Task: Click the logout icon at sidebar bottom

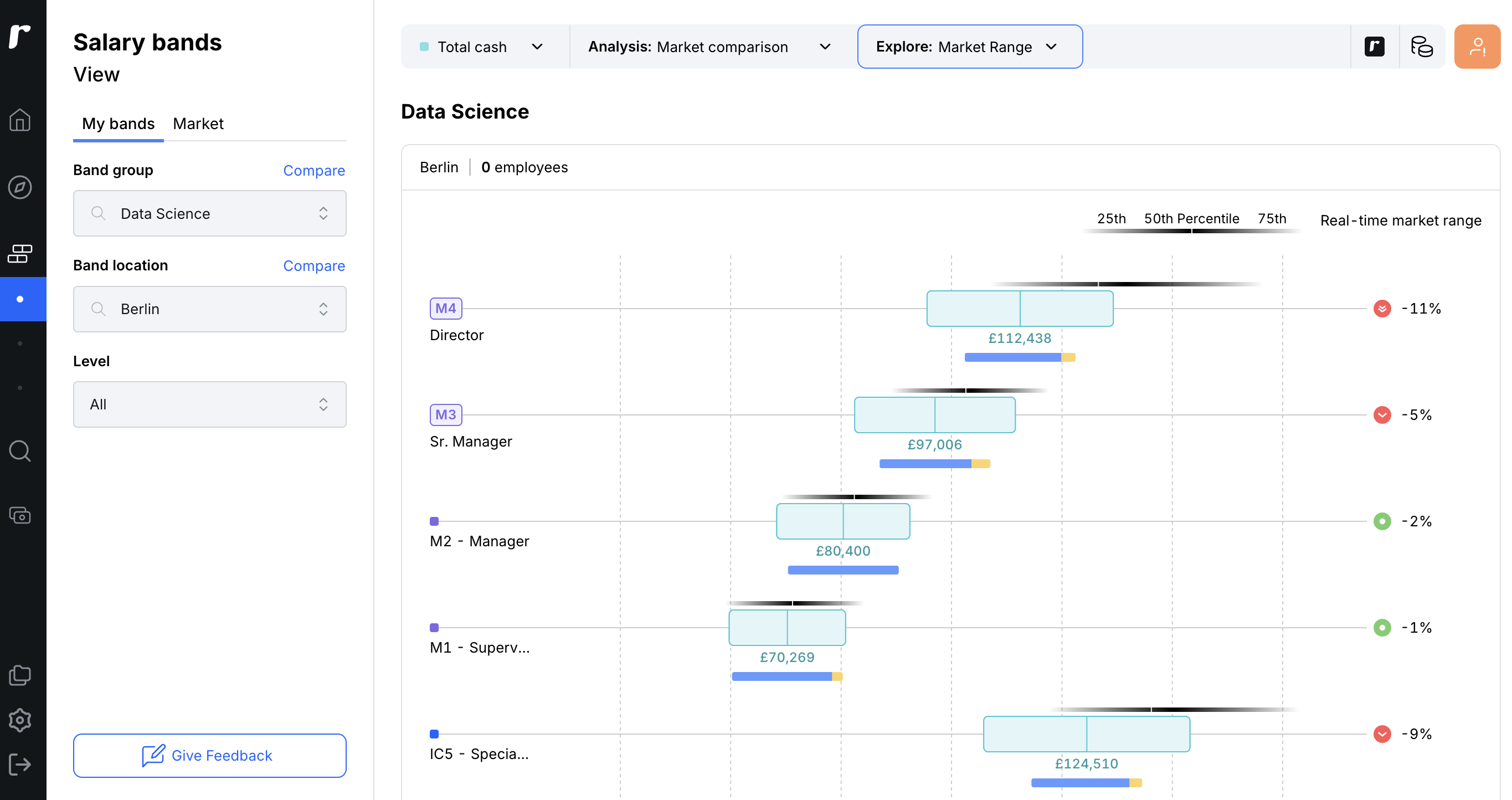Action: [20, 764]
